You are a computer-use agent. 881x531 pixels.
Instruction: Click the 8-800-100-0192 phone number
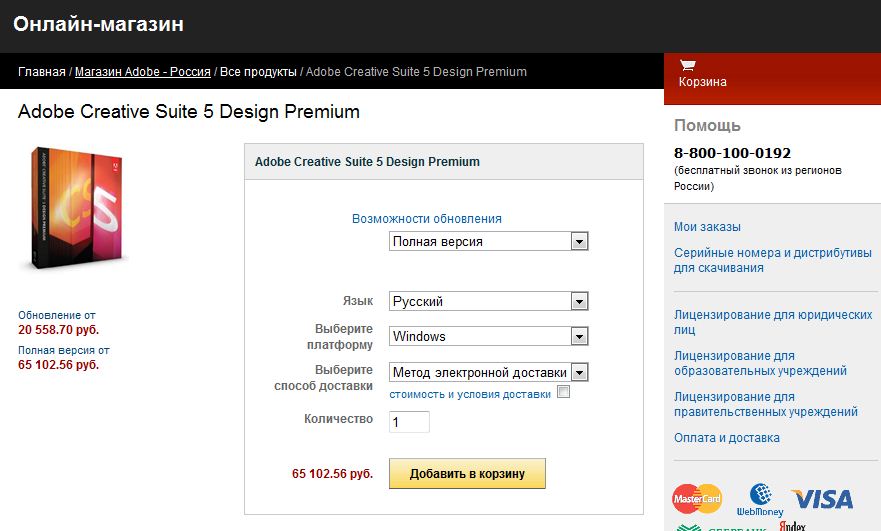click(732, 153)
